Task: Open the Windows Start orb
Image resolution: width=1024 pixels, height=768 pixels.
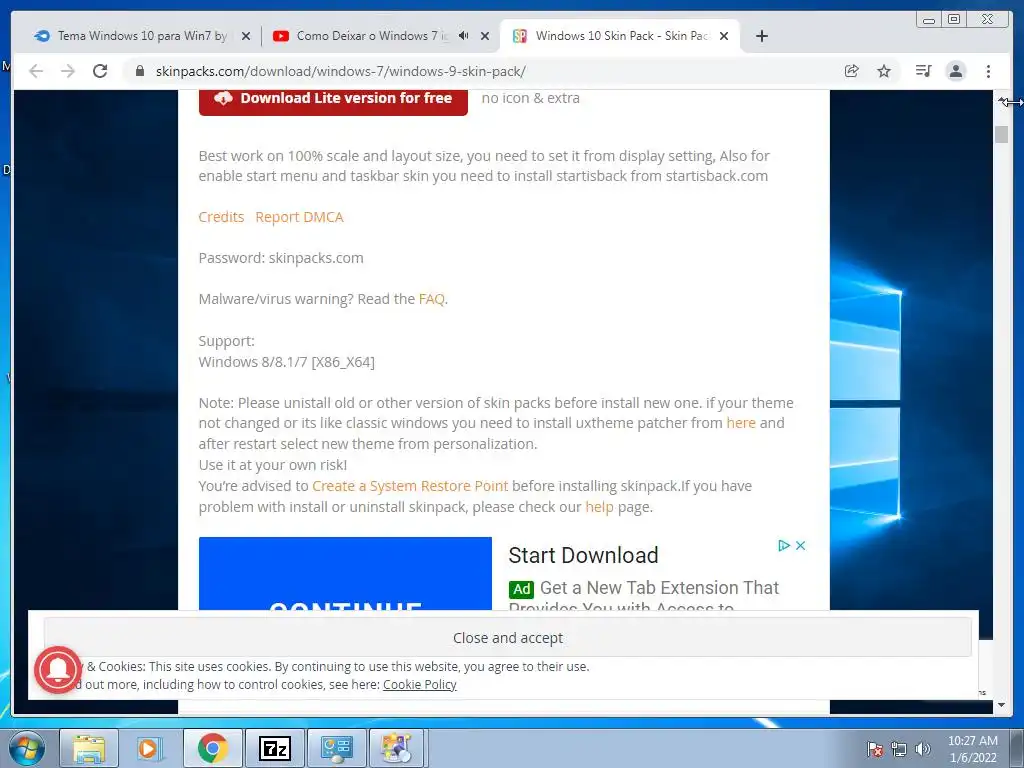Action: coord(27,748)
